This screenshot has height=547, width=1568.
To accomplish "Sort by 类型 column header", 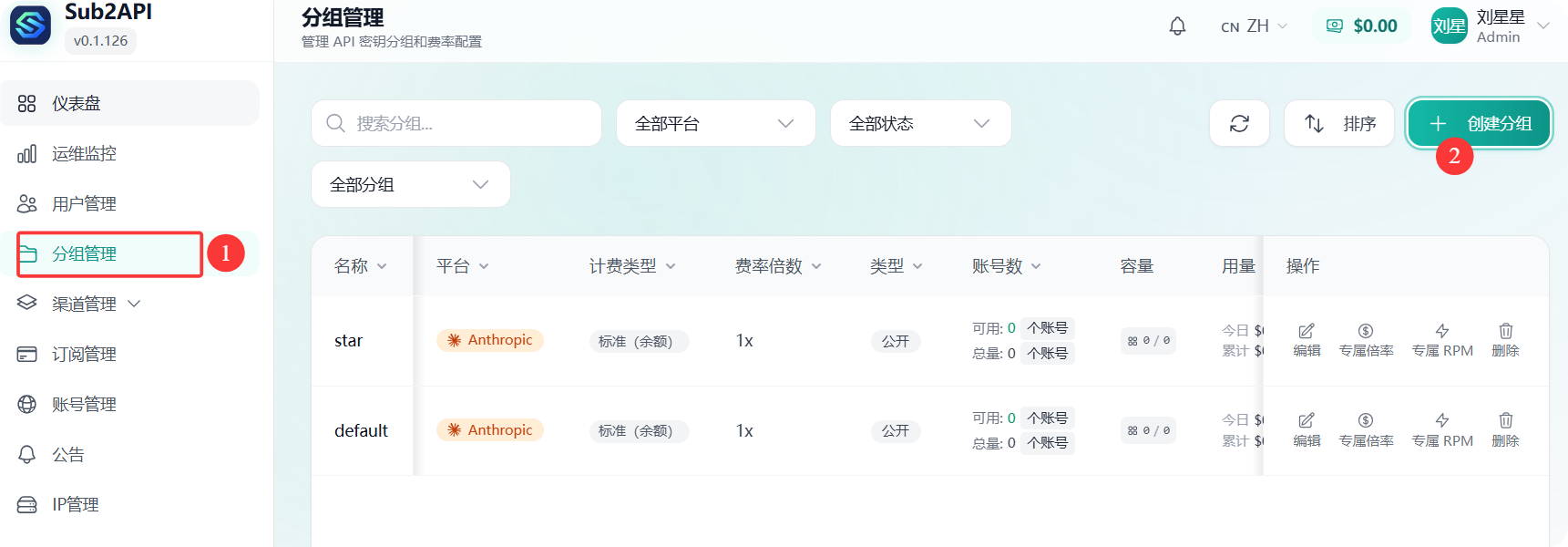I will pyautogui.click(x=897, y=266).
